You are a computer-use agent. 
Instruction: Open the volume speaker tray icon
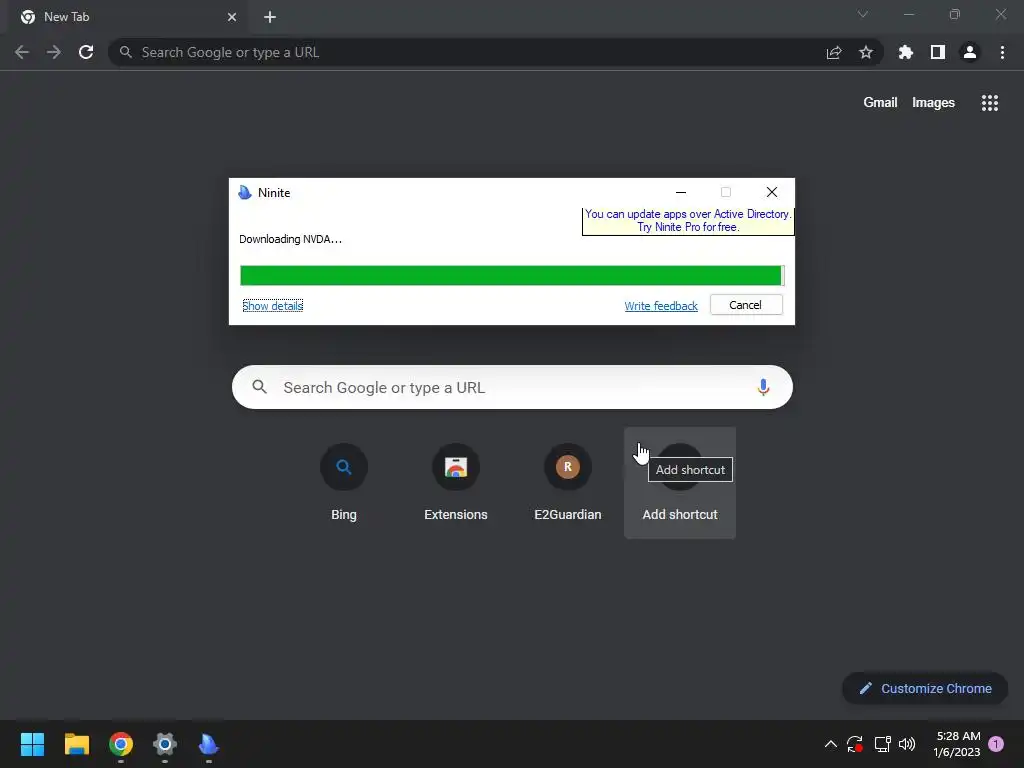point(907,744)
